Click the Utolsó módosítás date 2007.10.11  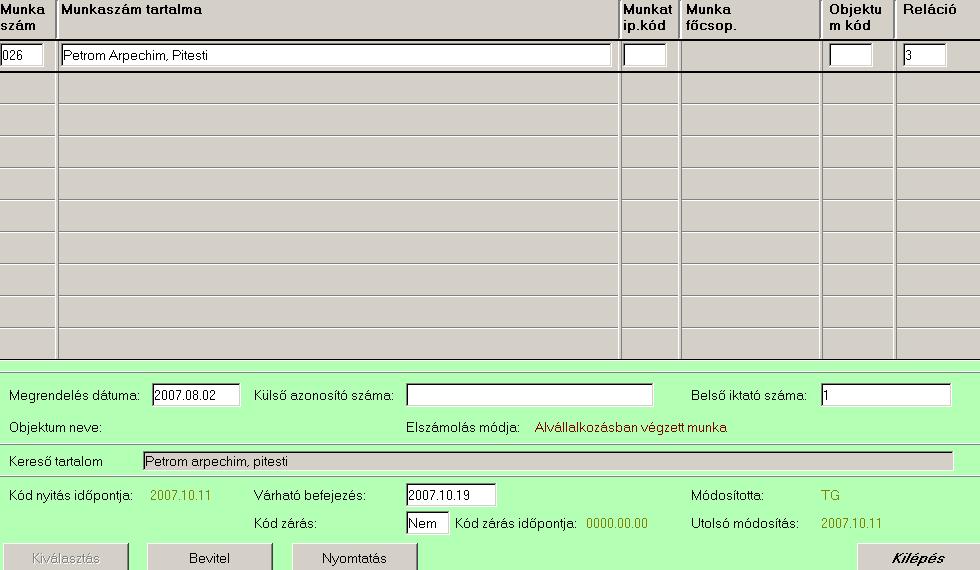click(x=851, y=524)
